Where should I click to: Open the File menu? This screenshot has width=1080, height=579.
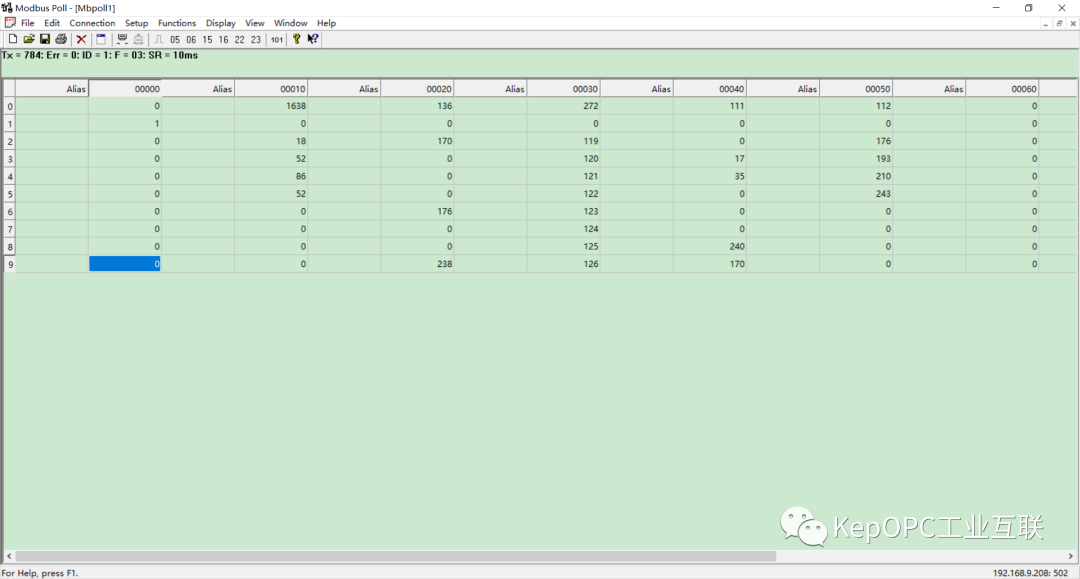28,23
